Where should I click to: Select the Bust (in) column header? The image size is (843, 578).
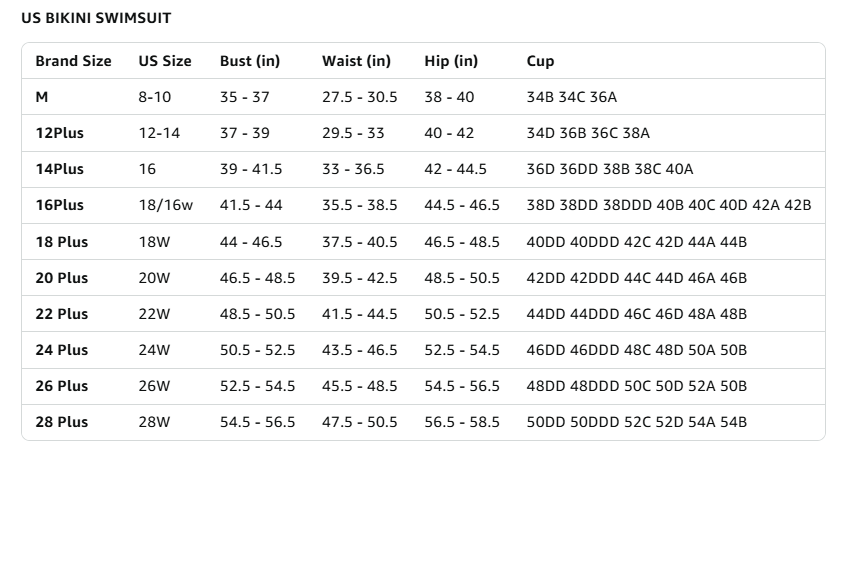point(250,61)
